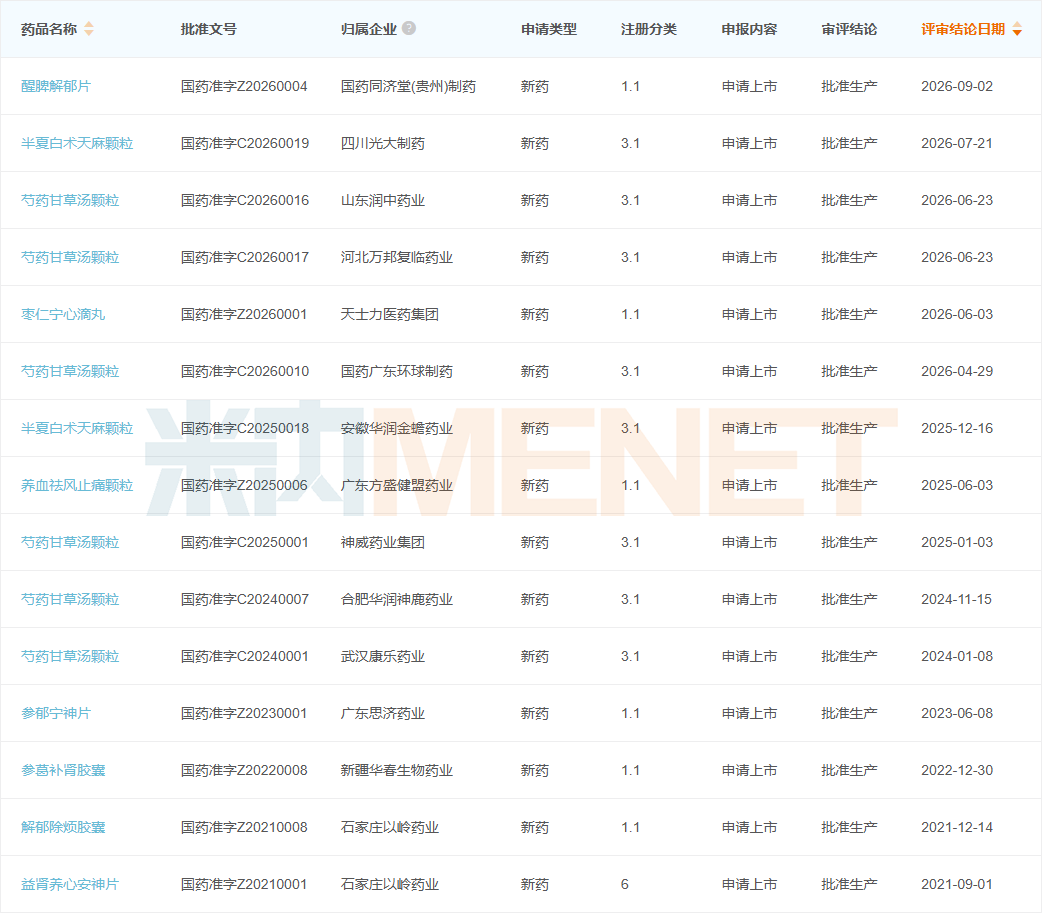Open drug link 益肾养心安神片
1043x915 pixels.
click(x=70, y=885)
